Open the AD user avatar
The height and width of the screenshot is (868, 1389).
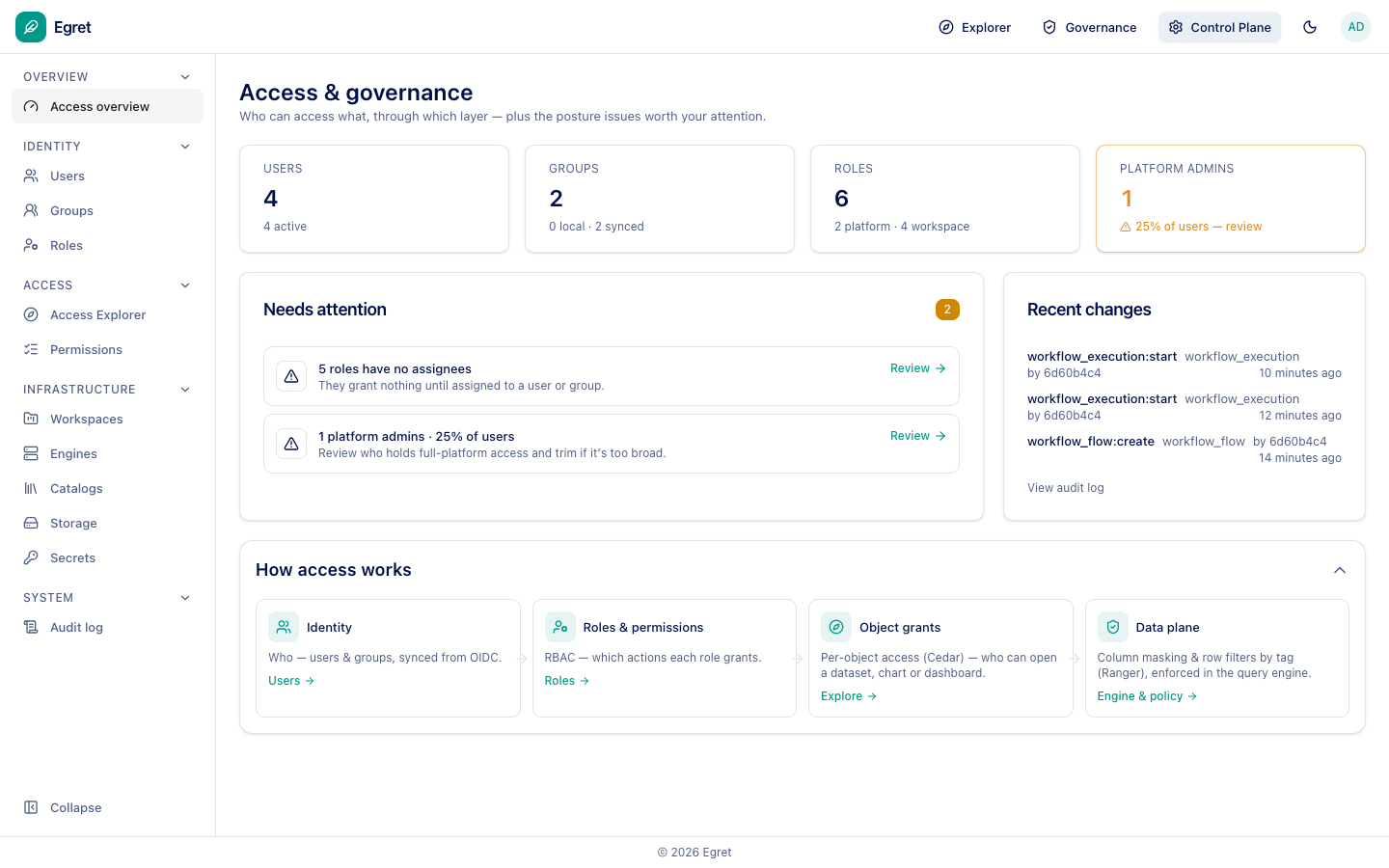[1356, 27]
